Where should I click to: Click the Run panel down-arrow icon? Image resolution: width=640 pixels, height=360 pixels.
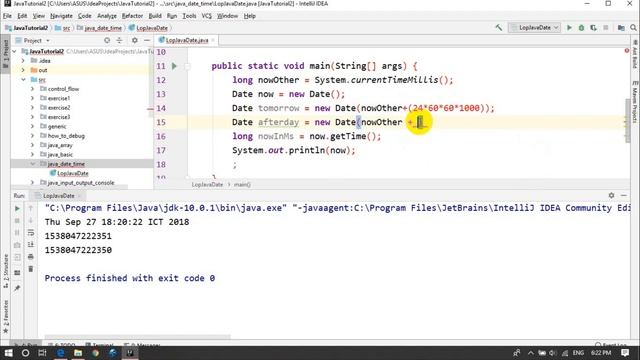31,220
